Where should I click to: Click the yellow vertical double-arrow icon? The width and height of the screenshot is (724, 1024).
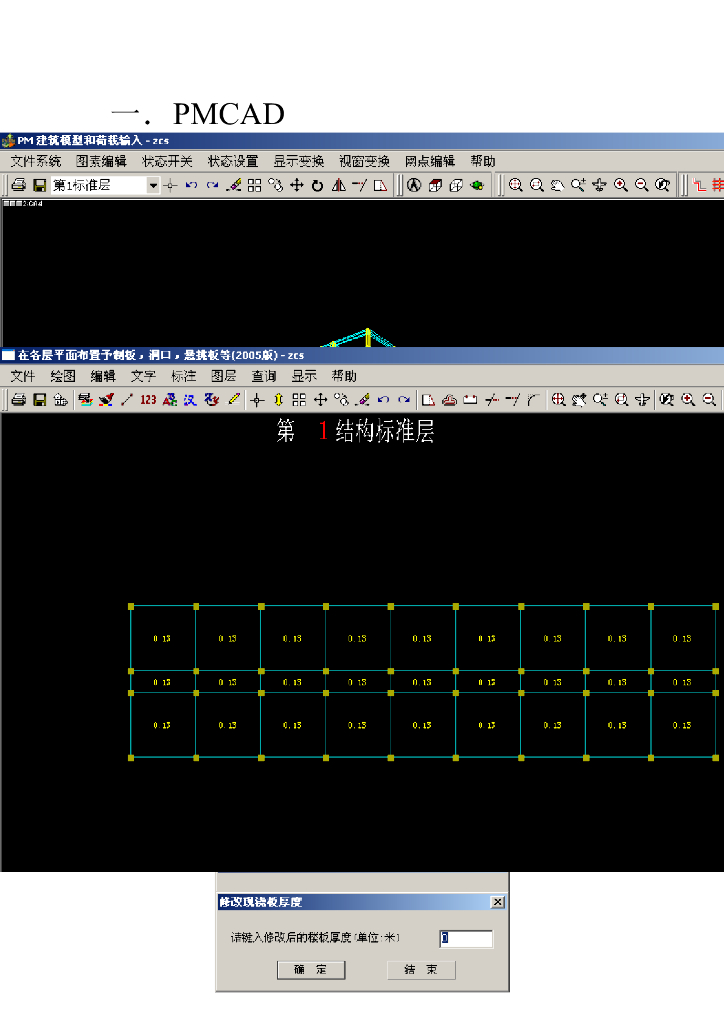coord(278,400)
